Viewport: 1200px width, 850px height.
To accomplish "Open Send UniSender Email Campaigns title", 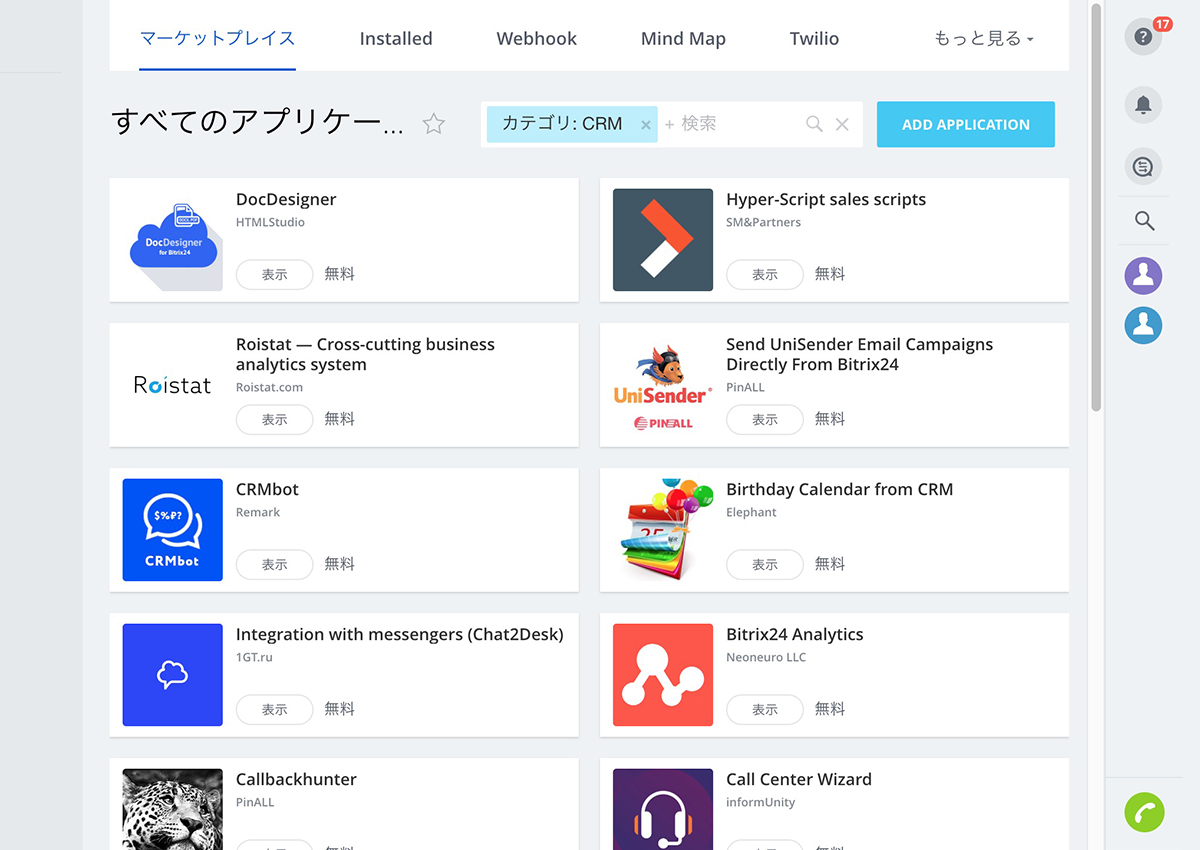I will click(860, 354).
